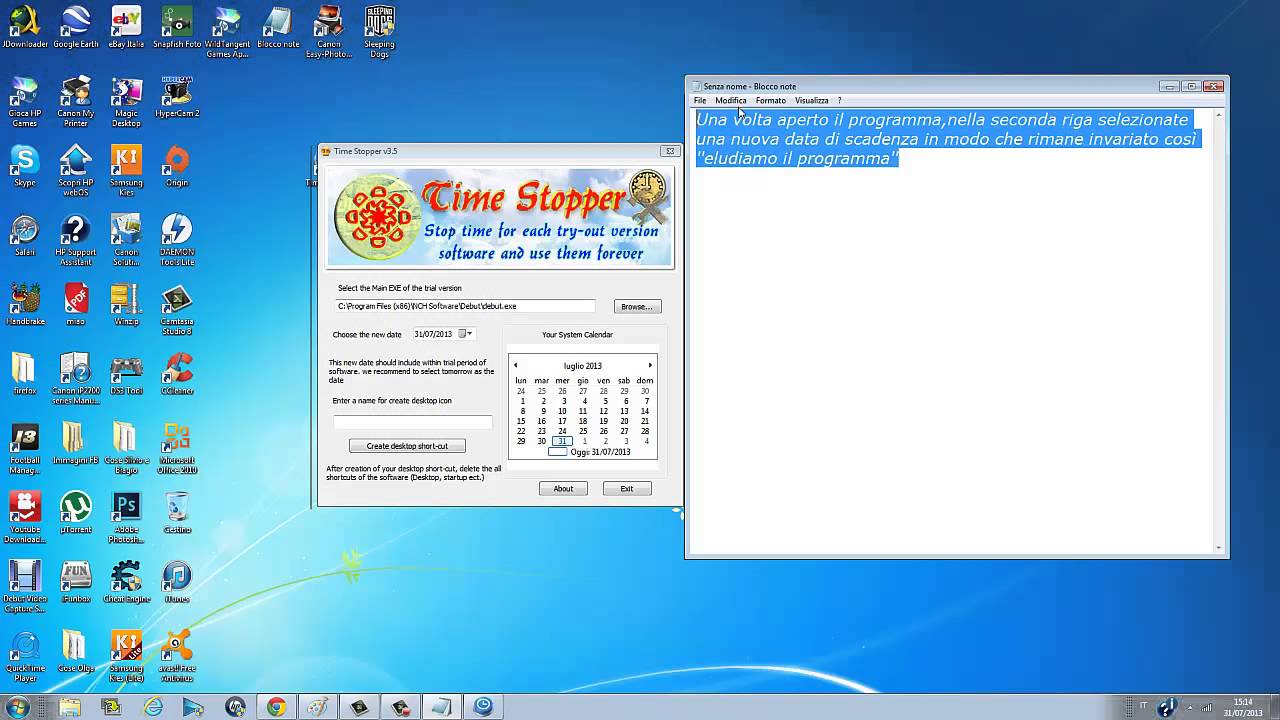Image resolution: width=1280 pixels, height=720 pixels.
Task: Switch to Time Stopper clock taskbar button
Action: click(x=483, y=707)
